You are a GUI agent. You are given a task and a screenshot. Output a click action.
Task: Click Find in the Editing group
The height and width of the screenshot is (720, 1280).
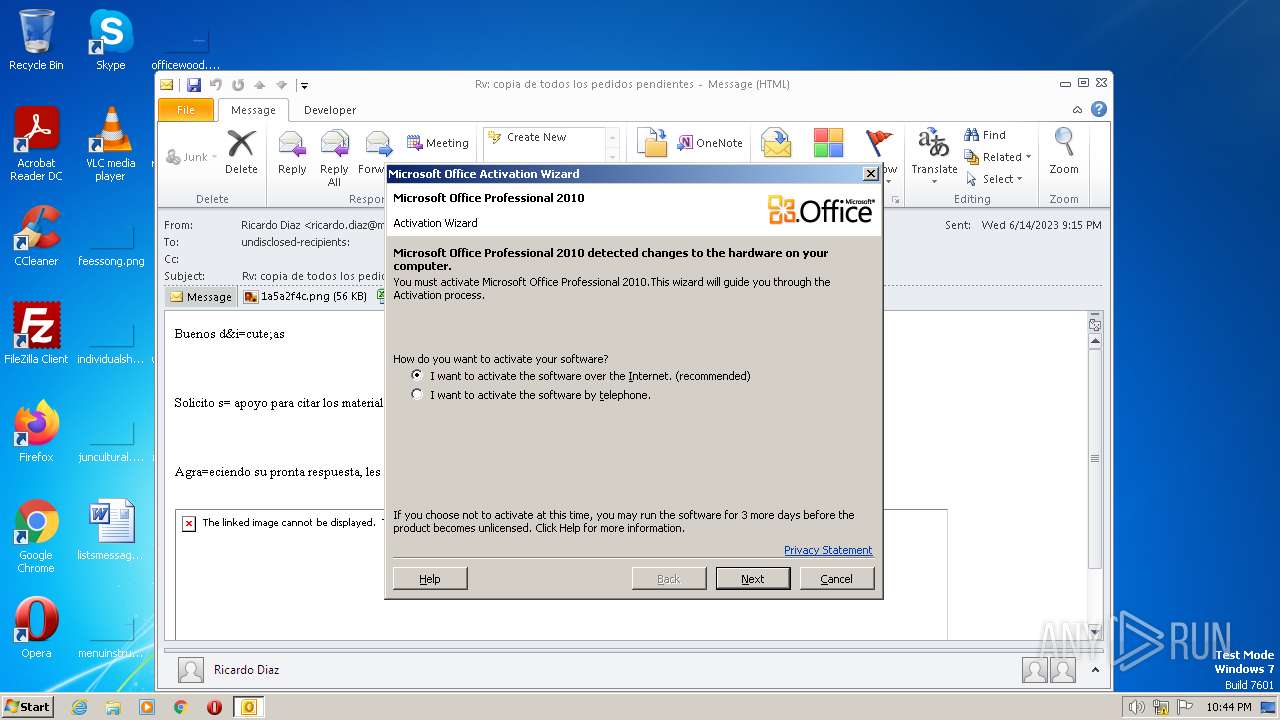pyautogui.click(x=985, y=135)
